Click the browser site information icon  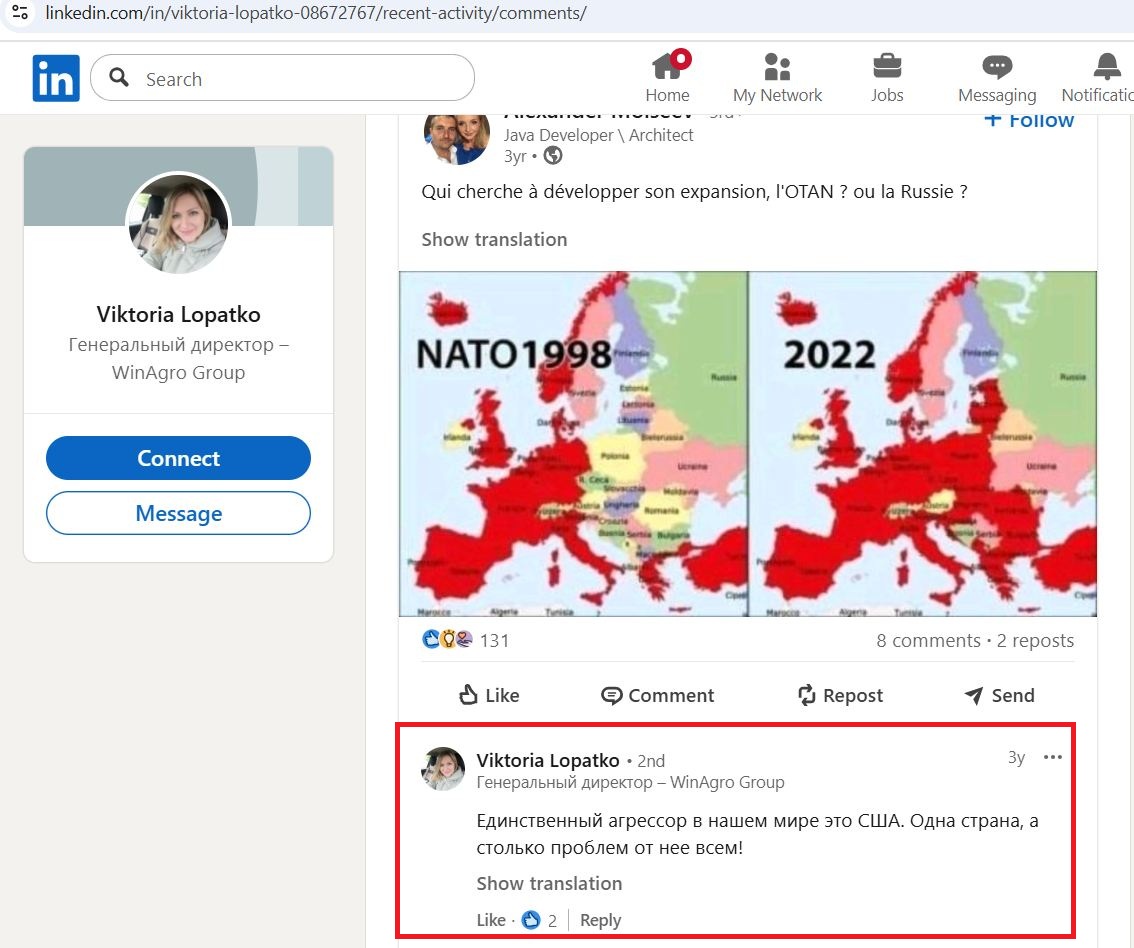[x=19, y=14]
